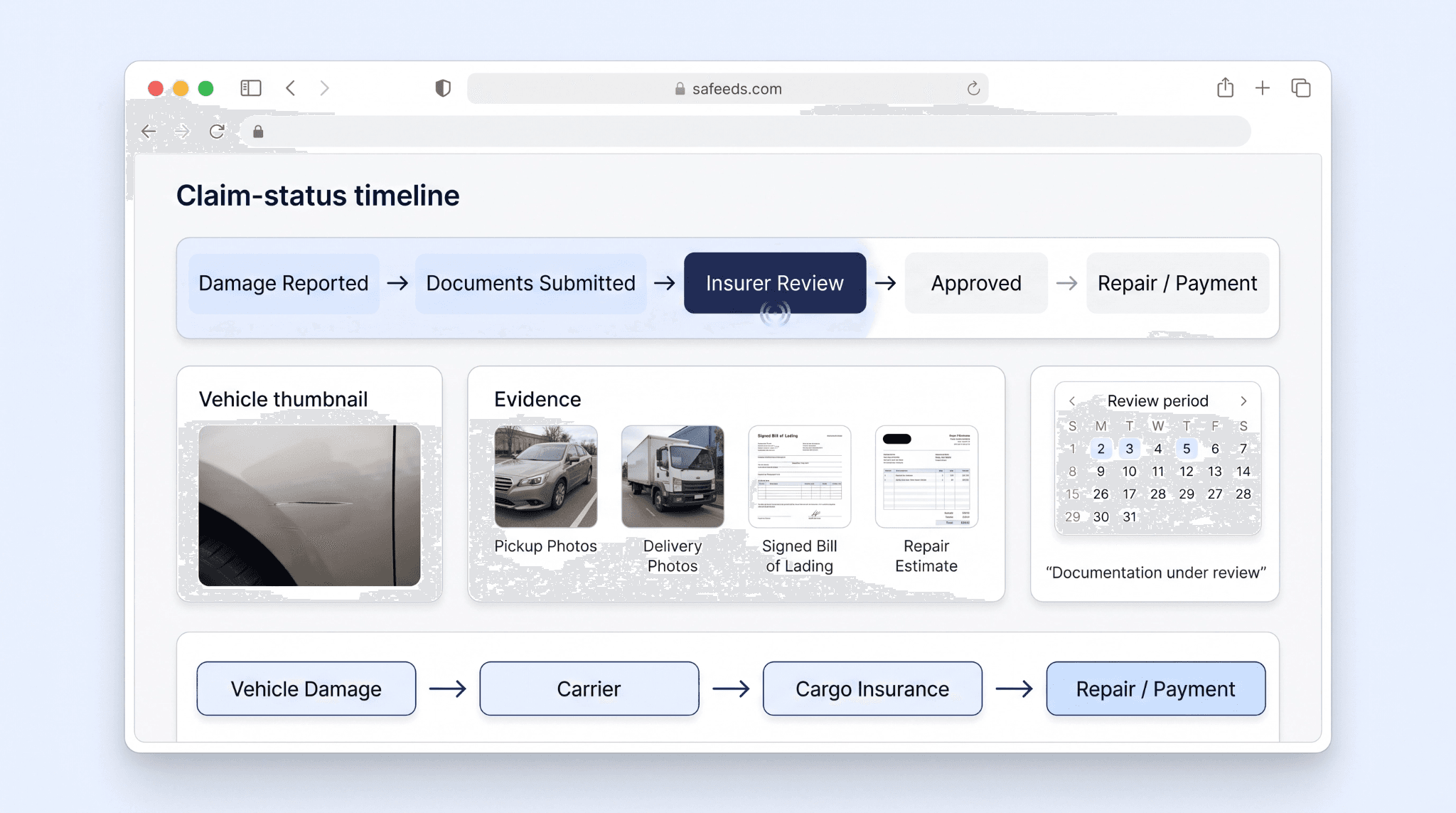Open the Share icon in toolbar
1456x813 pixels.
tap(1225, 87)
